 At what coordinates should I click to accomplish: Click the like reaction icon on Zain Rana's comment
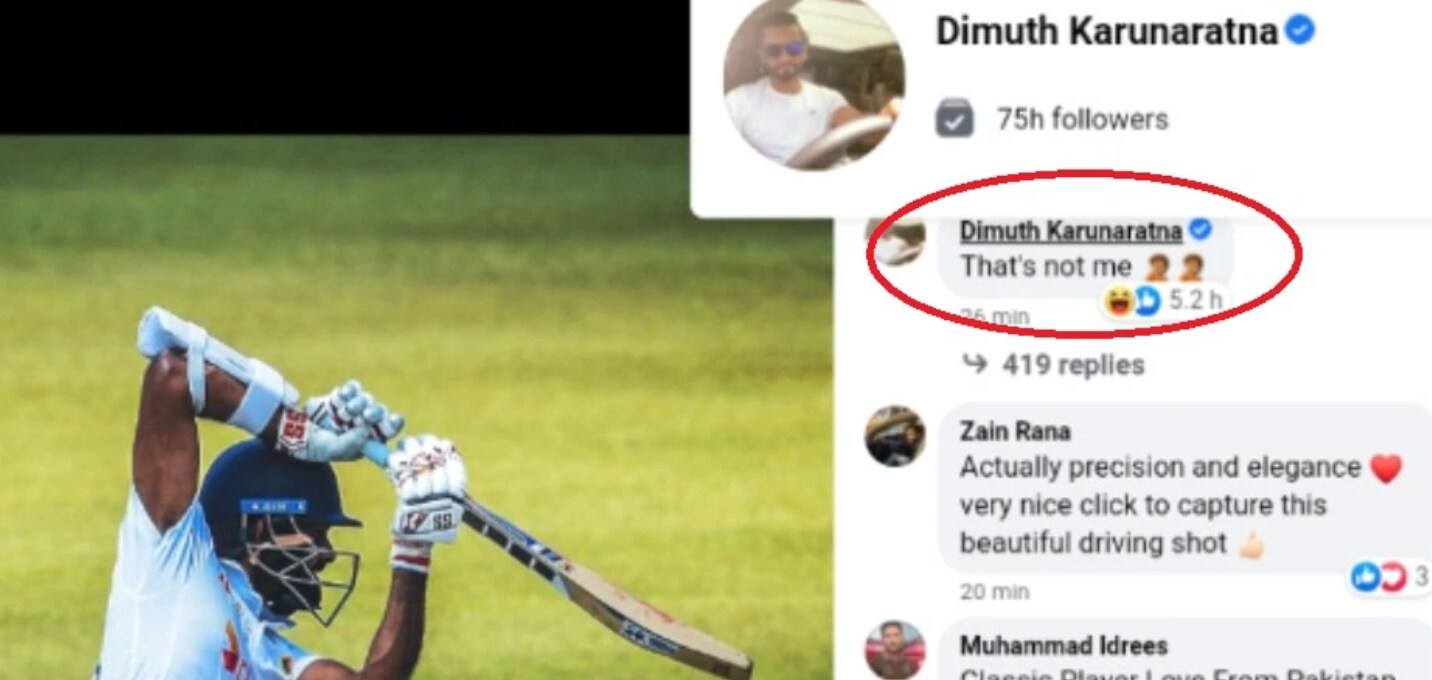1365,576
